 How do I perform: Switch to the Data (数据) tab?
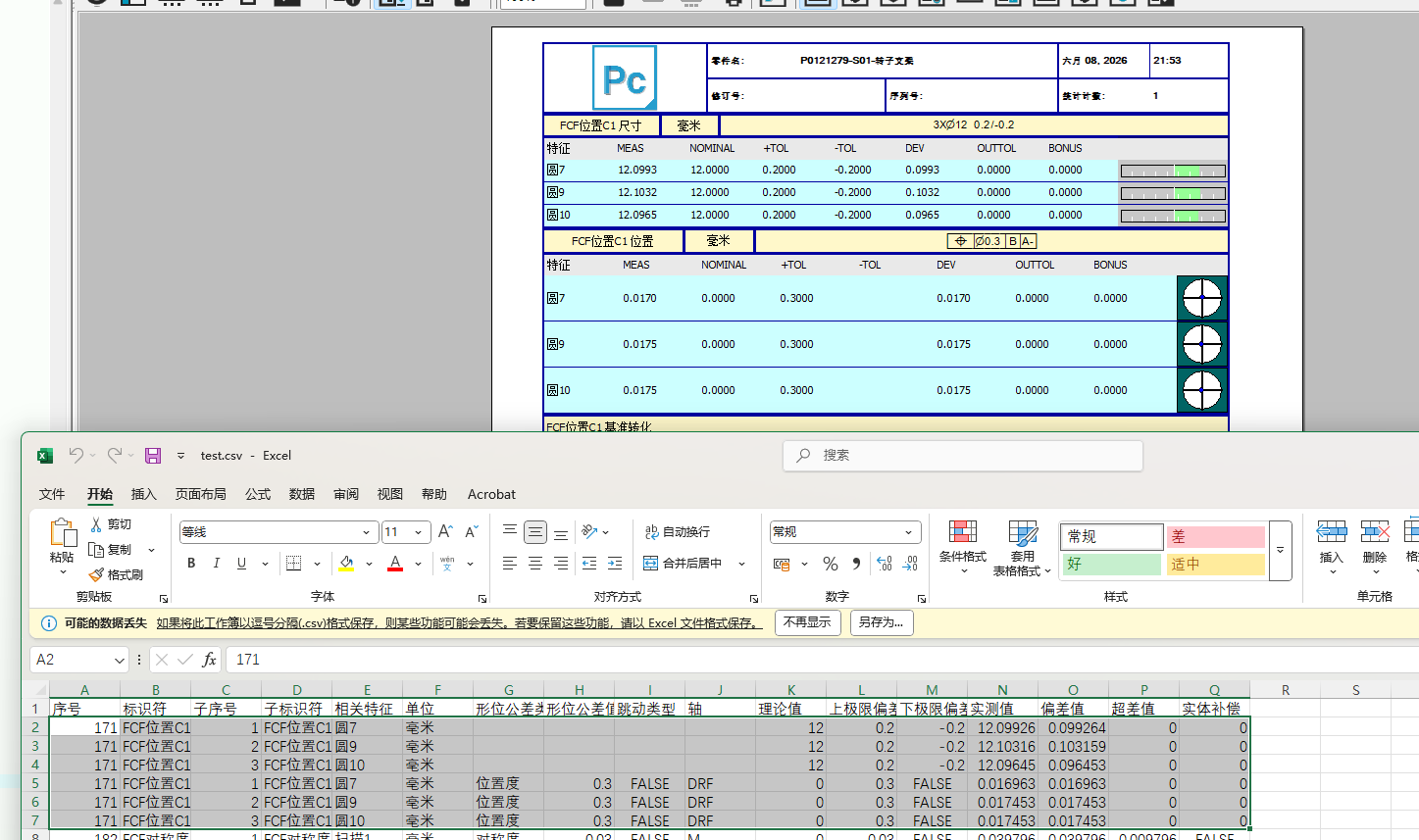tap(302, 494)
